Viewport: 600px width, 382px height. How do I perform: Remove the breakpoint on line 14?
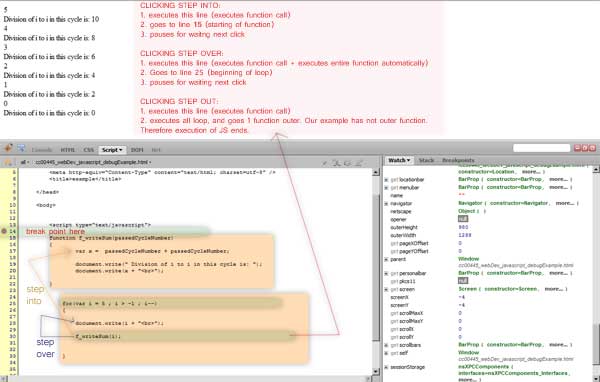coord(4,231)
